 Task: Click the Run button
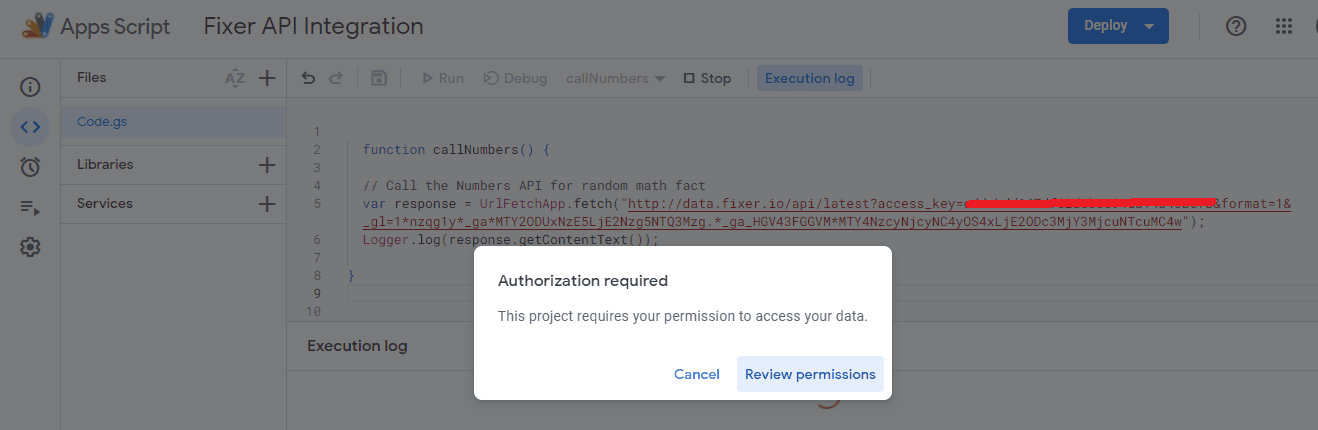[x=442, y=78]
